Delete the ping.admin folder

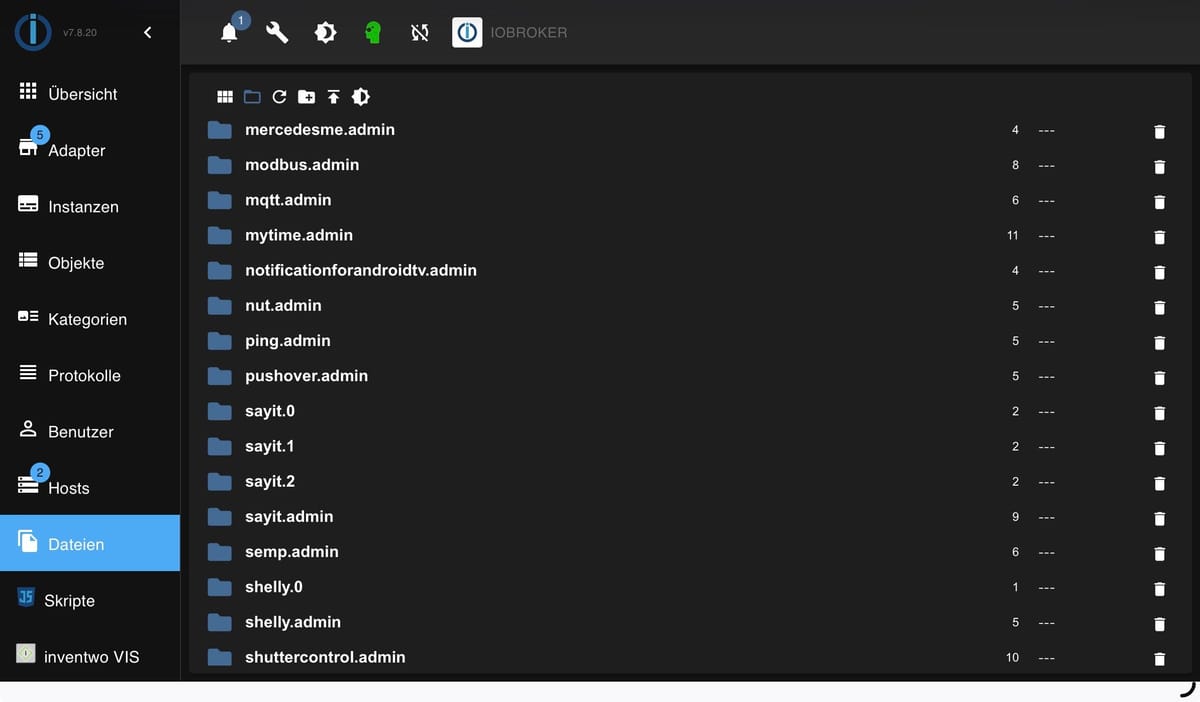coord(1159,342)
